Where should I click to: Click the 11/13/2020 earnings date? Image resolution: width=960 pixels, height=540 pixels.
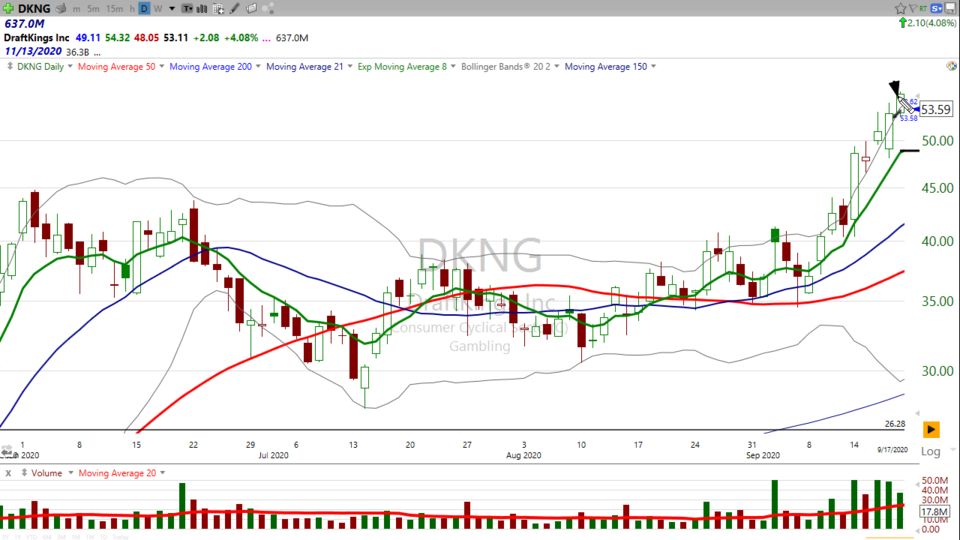[33, 52]
